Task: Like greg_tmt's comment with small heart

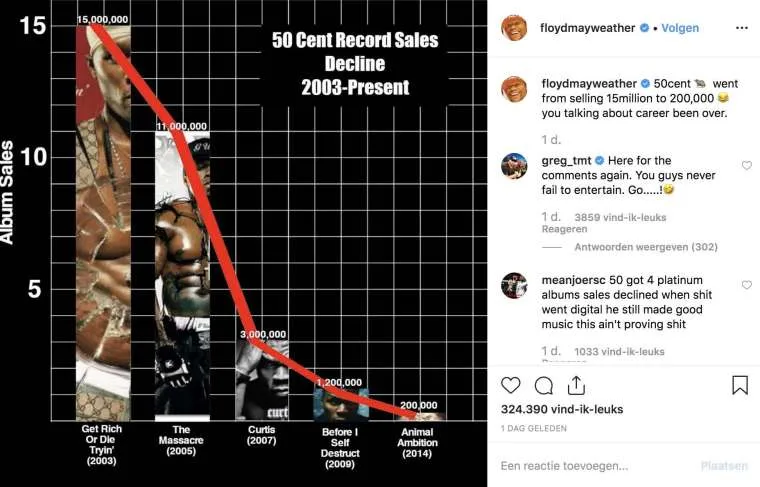Action: [746, 165]
